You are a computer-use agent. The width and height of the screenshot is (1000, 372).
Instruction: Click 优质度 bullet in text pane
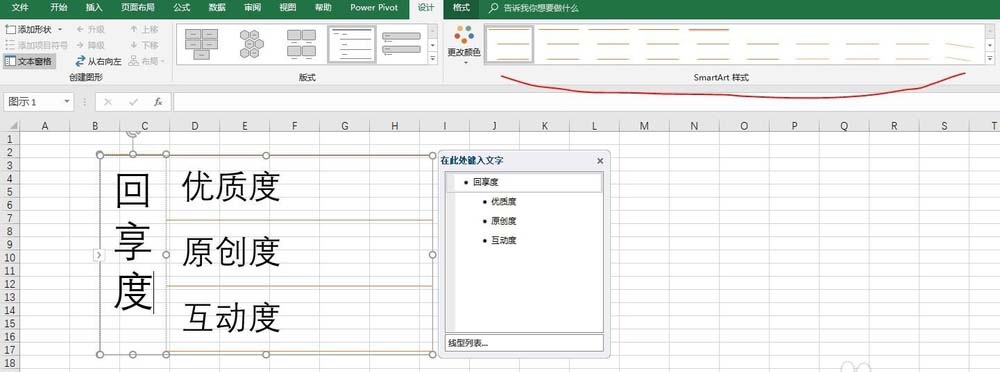(504, 202)
